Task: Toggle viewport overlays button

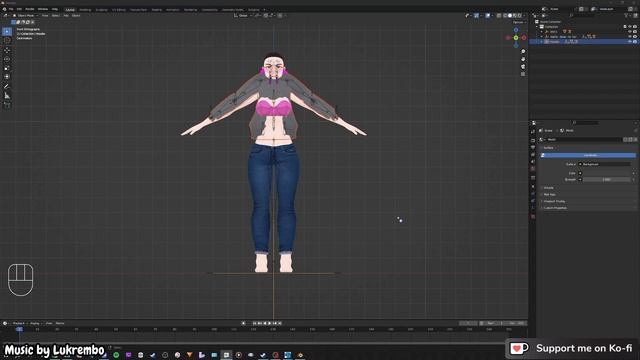Action: [x=488, y=16]
